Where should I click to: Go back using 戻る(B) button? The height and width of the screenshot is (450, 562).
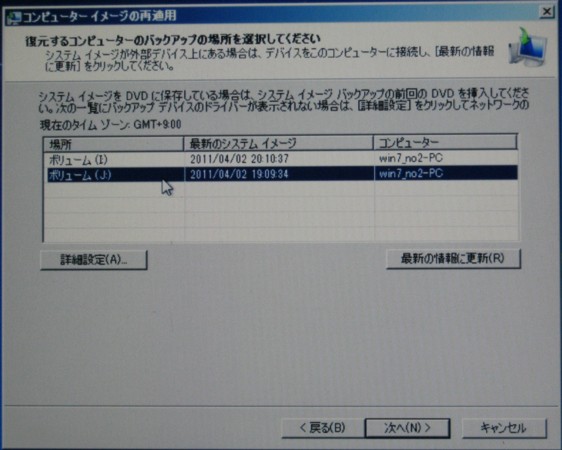click(323, 428)
